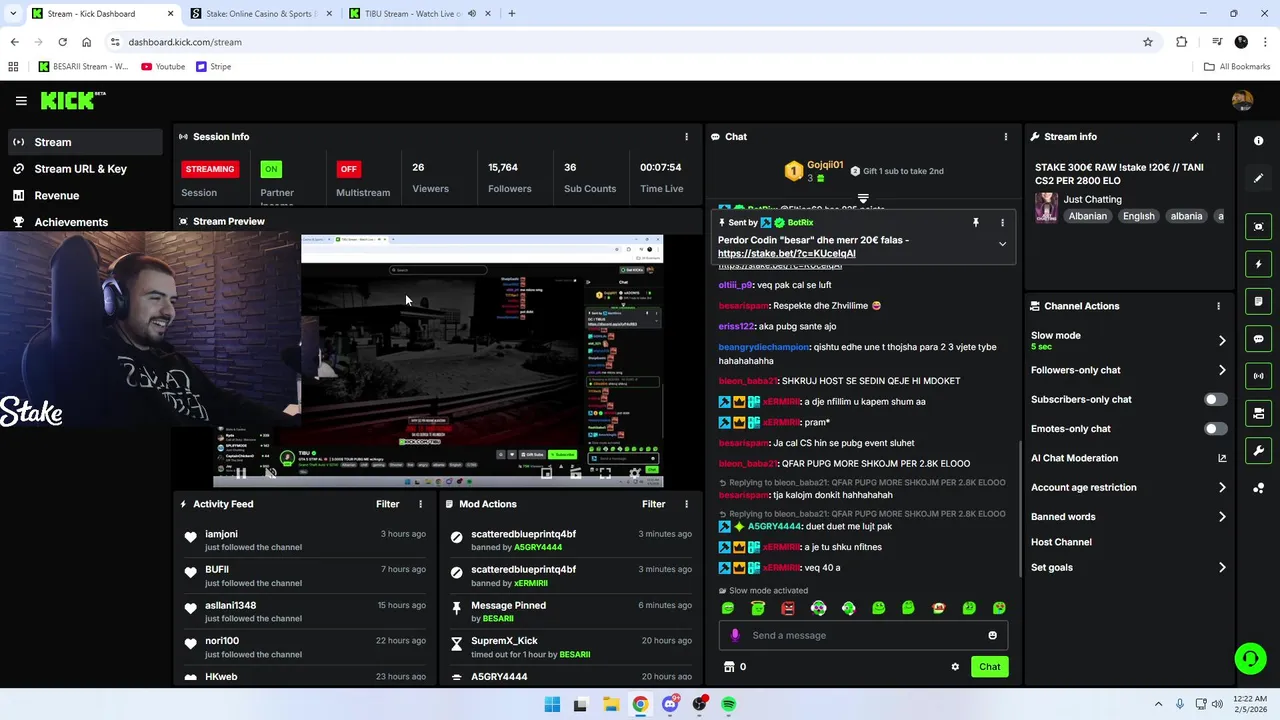Open Chat panel three-dot menu
The image size is (1280, 720).
1006,137
